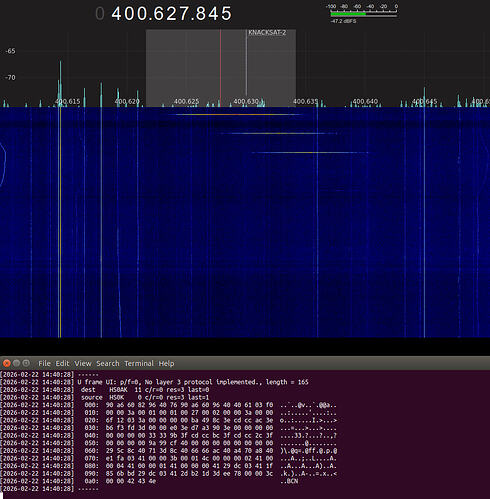Open the File menu in the terminal

(x=44, y=363)
